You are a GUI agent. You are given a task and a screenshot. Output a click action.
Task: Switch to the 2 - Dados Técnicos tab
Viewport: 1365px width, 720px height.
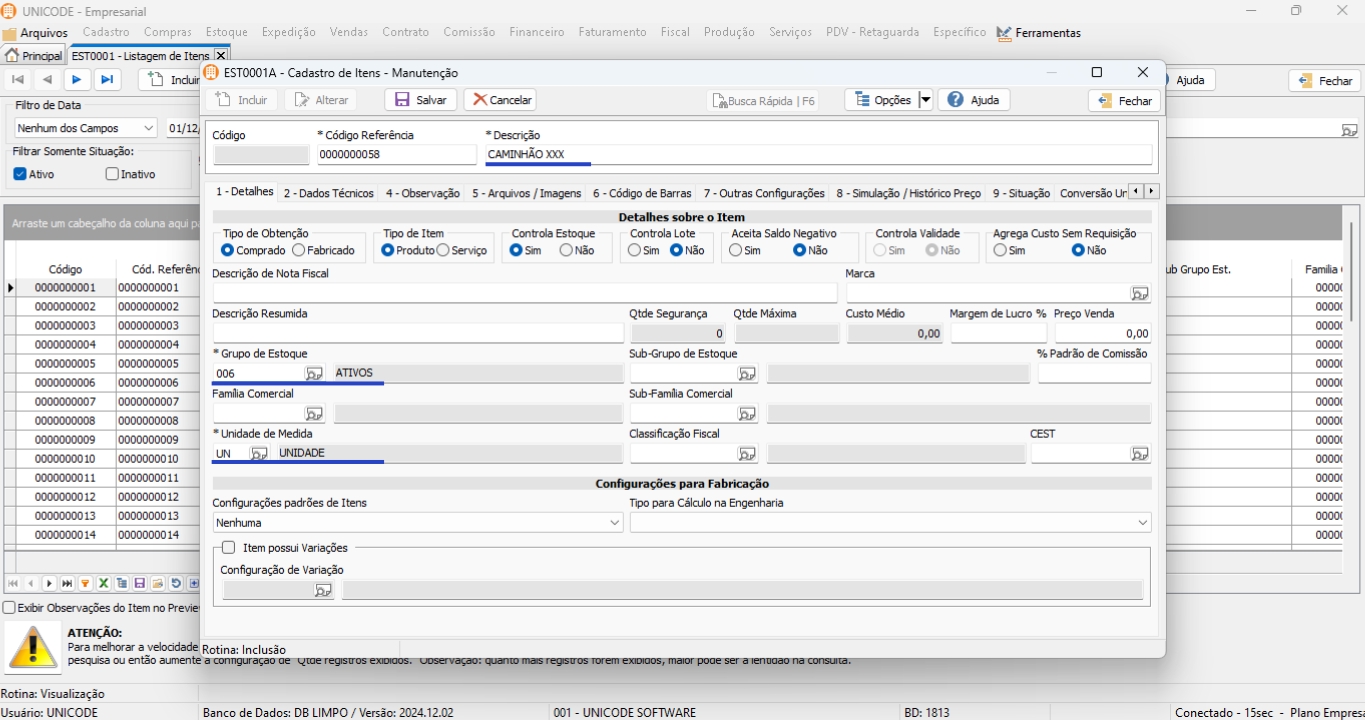328,193
